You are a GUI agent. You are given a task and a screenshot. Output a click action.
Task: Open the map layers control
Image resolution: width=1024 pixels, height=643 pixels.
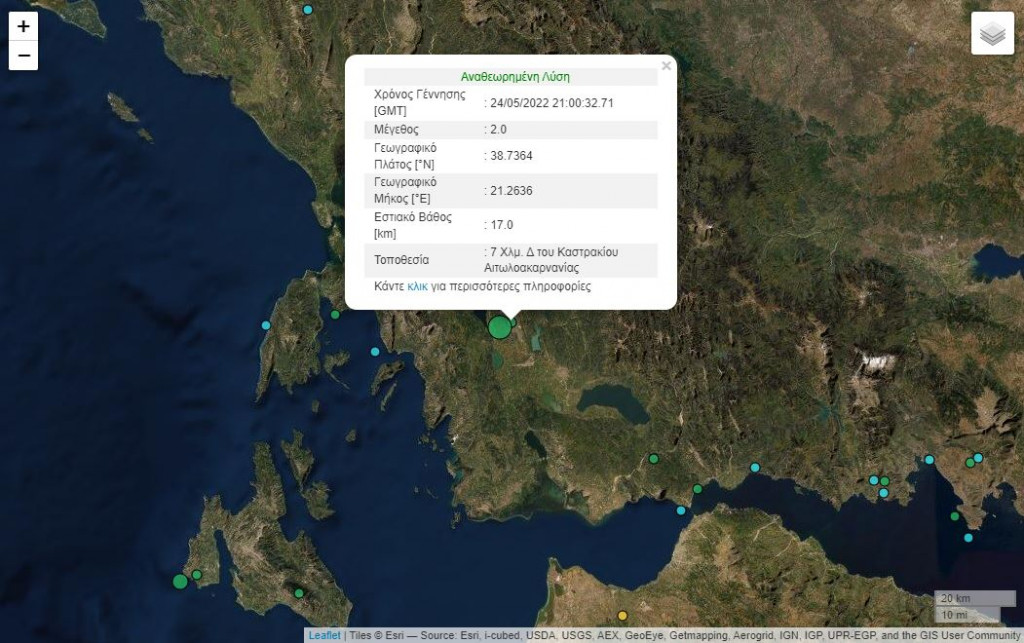[991, 34]
